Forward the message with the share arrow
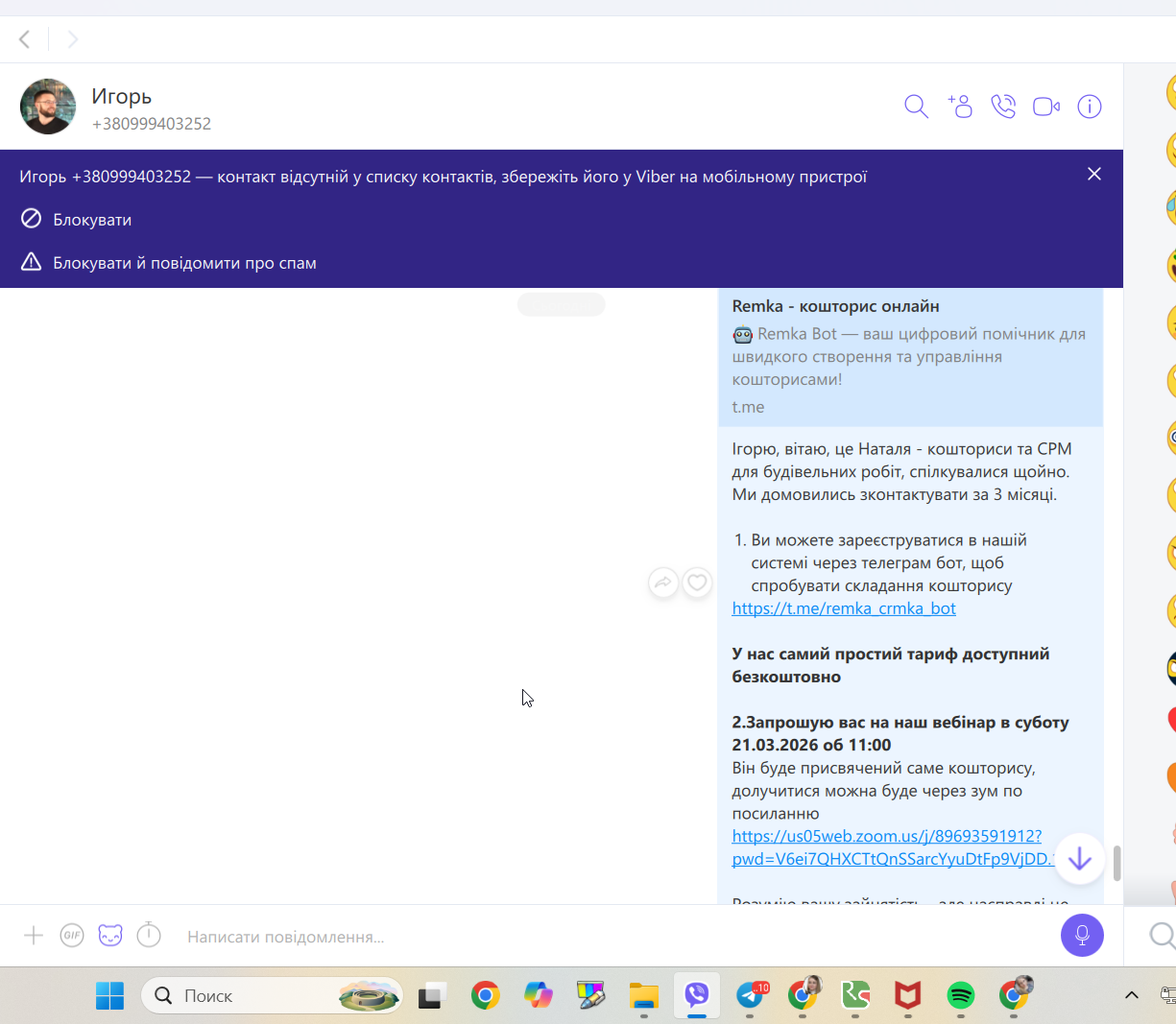1176x1024 pixels. (x=663, y=582)
